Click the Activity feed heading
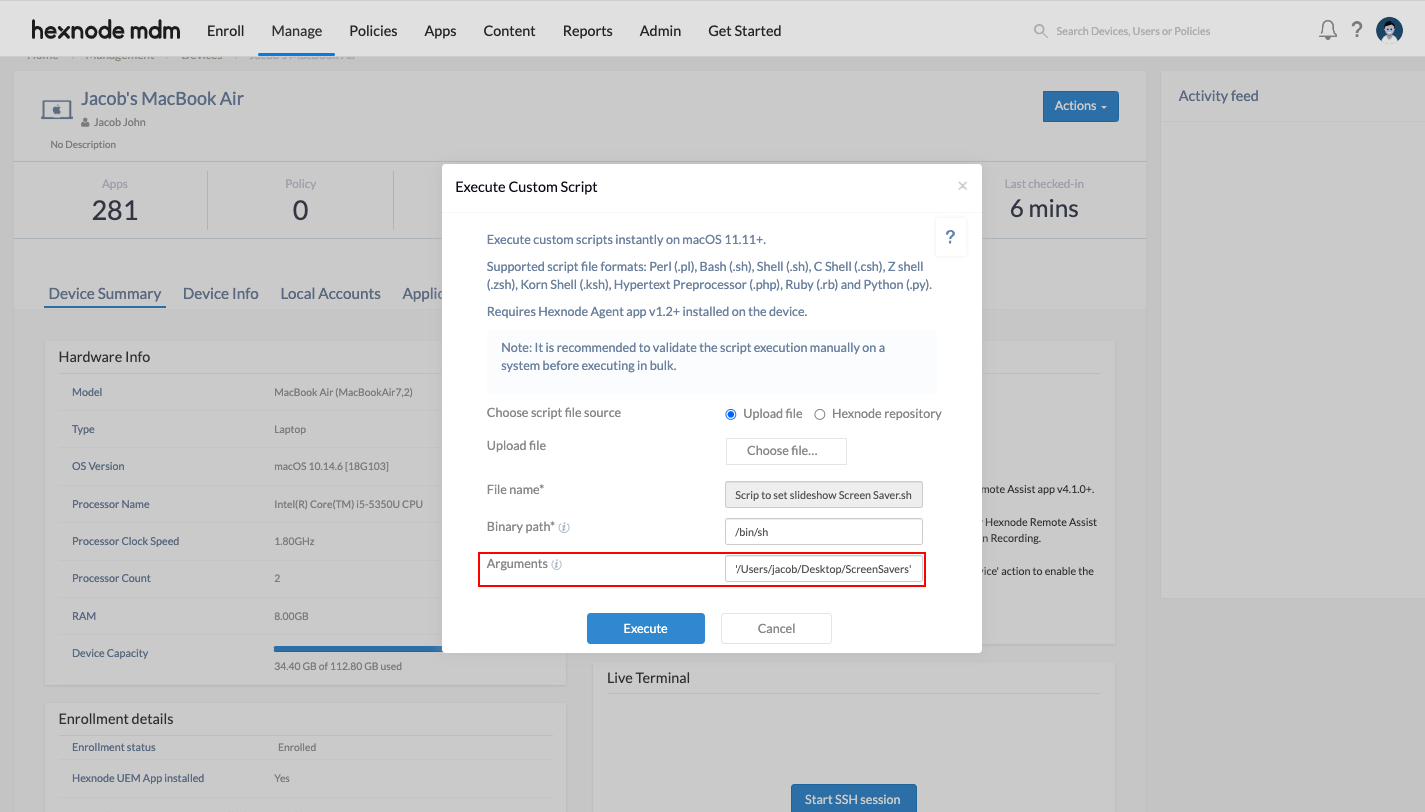1425x812 pixels. click(1218, 96)
